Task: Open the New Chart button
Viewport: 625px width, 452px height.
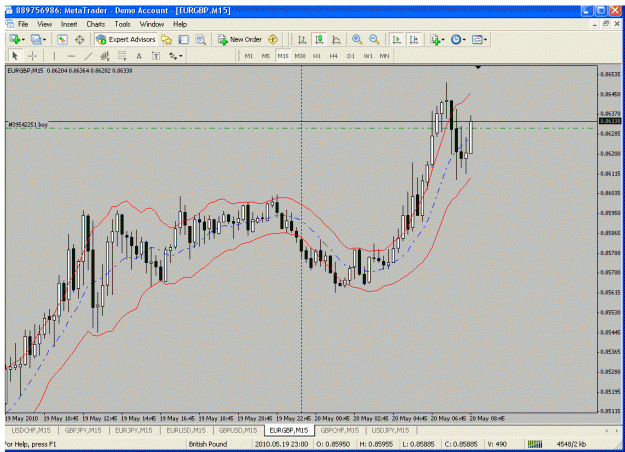Action: pyautogui.click(x=15, y=39)
